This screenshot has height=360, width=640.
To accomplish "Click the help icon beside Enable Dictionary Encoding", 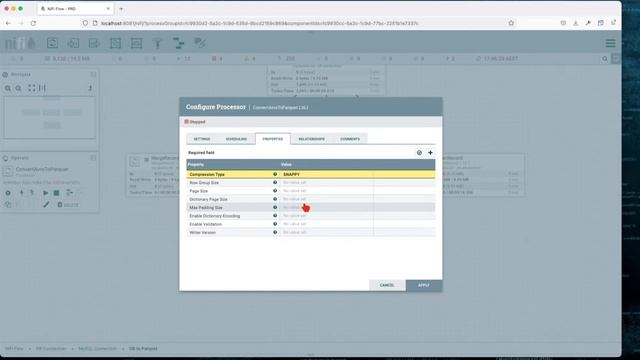I will pos(275,216).
